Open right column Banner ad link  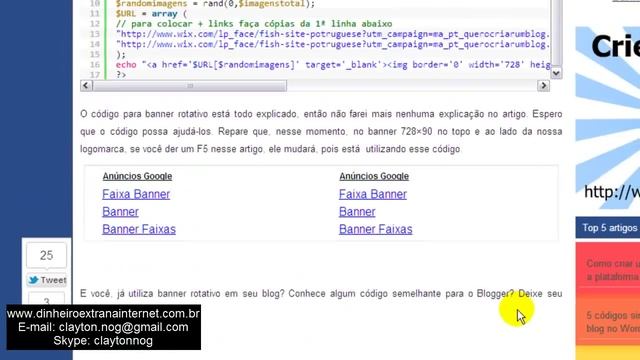[357, 212]
